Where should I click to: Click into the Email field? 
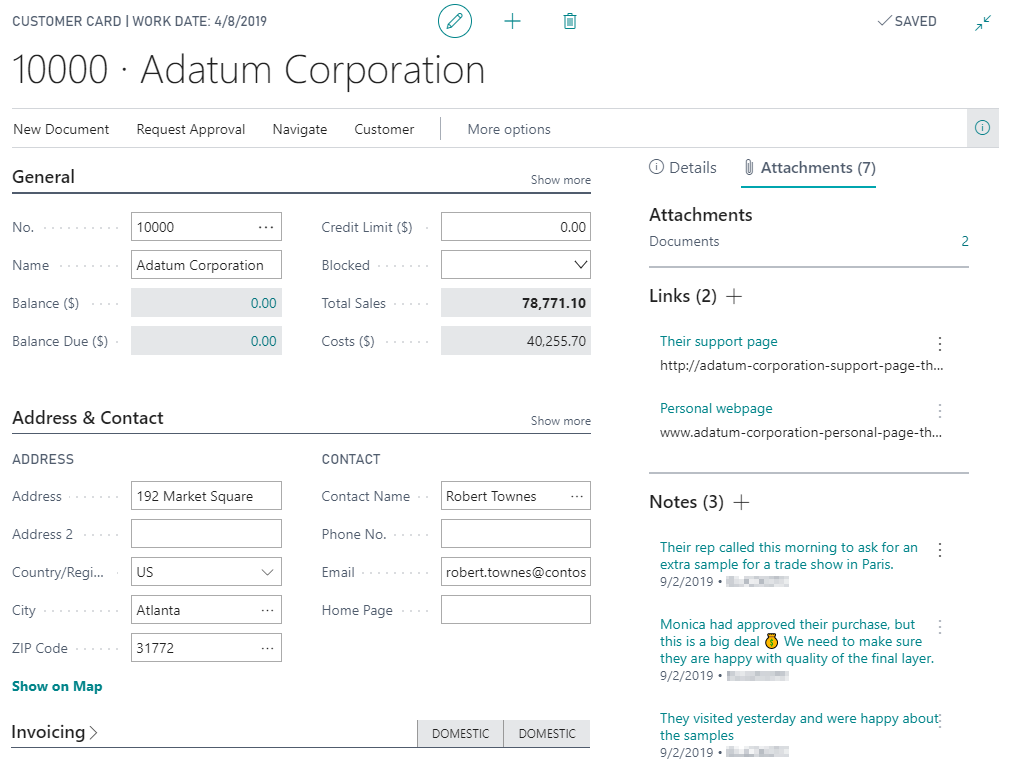515,572
